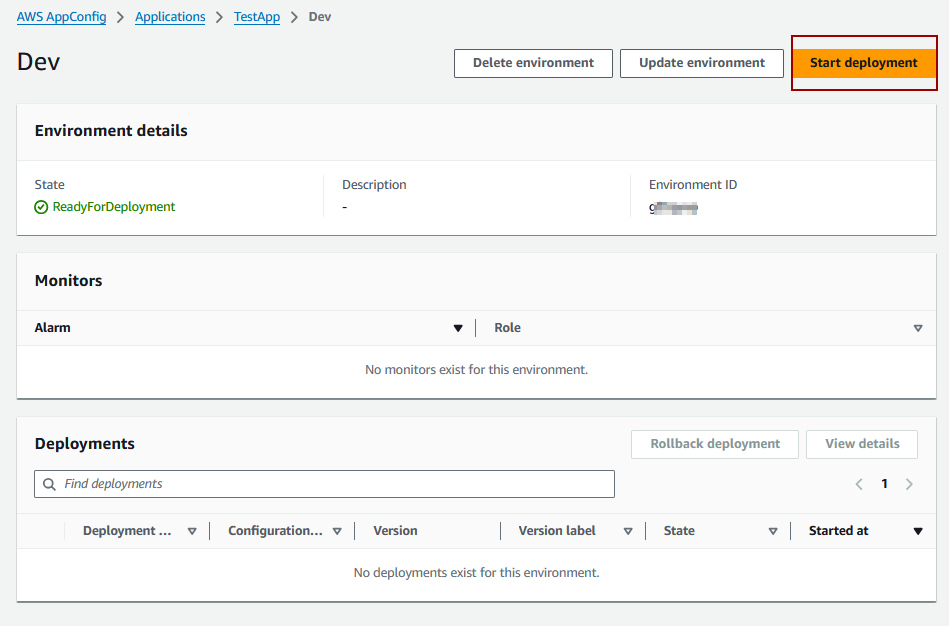Click the Update environment button
This screenshot has width=949, height=626.
701,63
